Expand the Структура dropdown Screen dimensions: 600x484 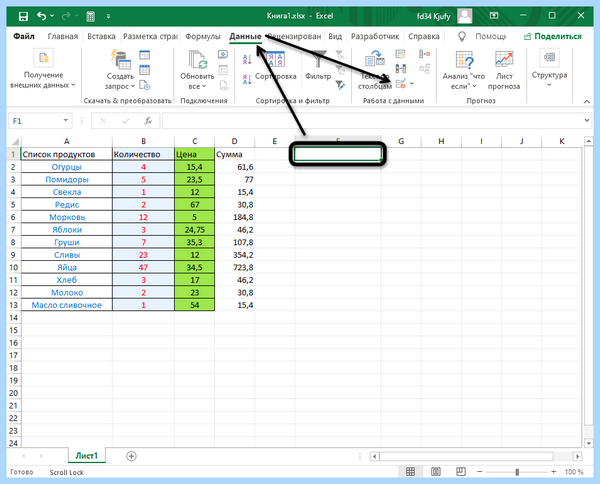click(x=549, y=69)
